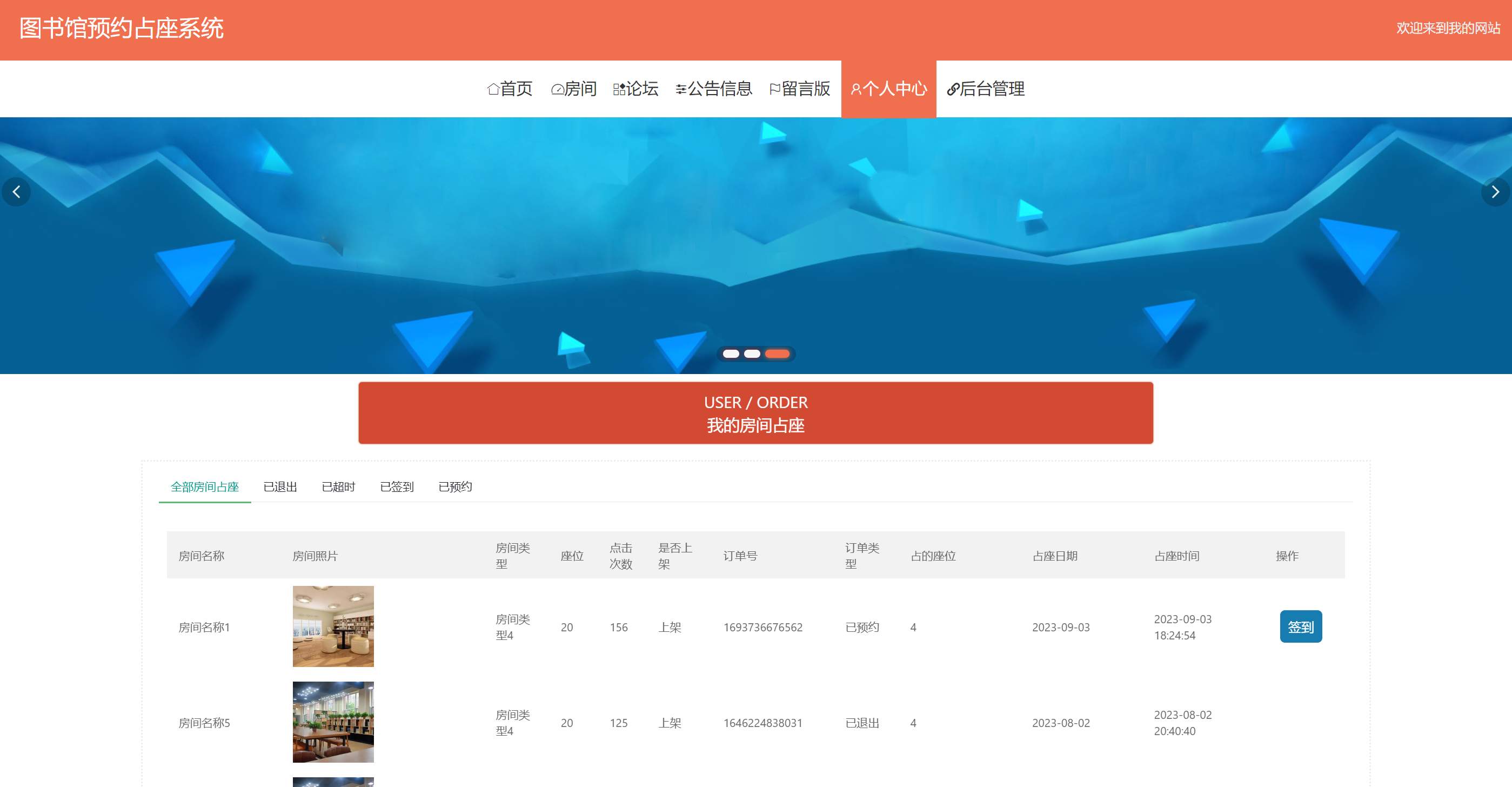Select the first carousel indicator dot
1512x787 pixels.
tap(731, 354)
